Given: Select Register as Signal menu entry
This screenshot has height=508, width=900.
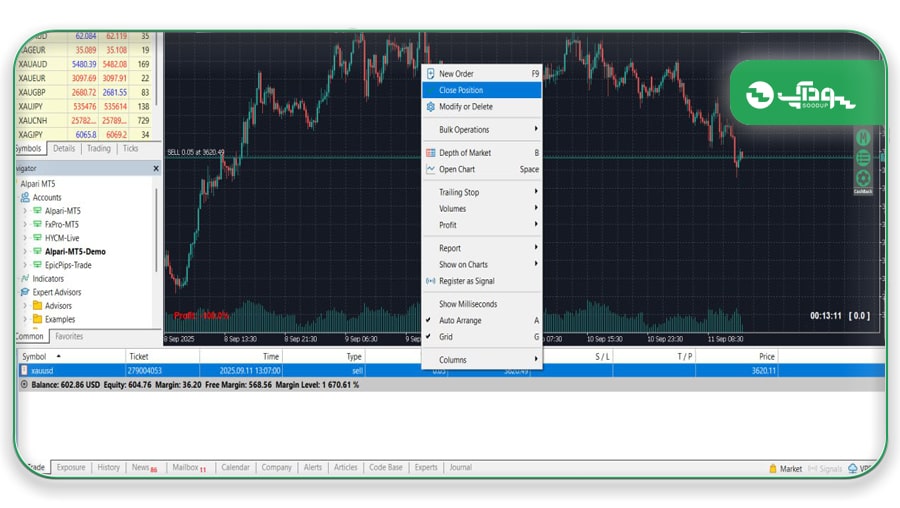Looking at the screenshot, I should (482, 281).
